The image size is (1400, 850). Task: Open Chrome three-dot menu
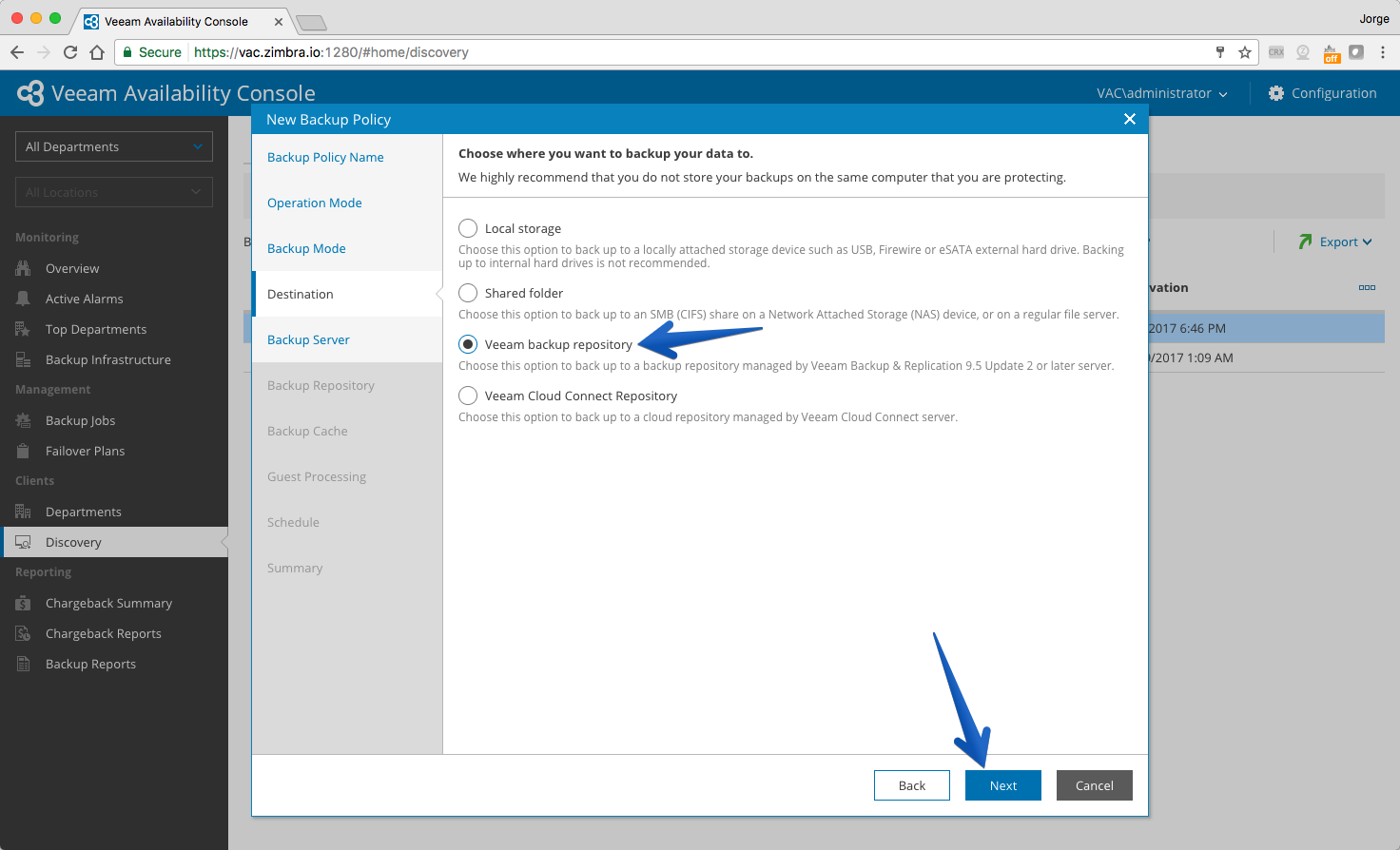(1383, 52)
